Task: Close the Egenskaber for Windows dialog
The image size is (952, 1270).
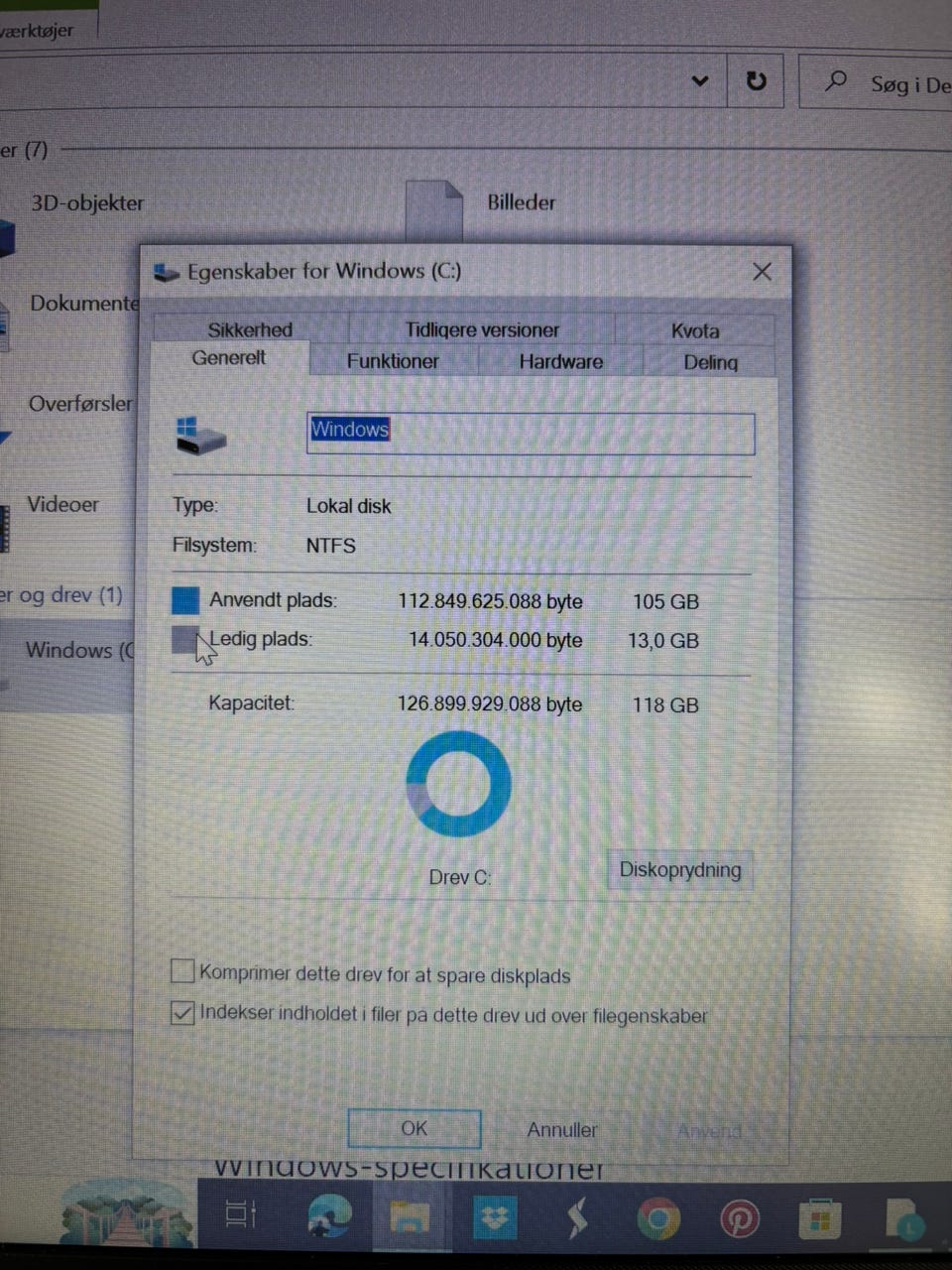Action: [762, 272]
